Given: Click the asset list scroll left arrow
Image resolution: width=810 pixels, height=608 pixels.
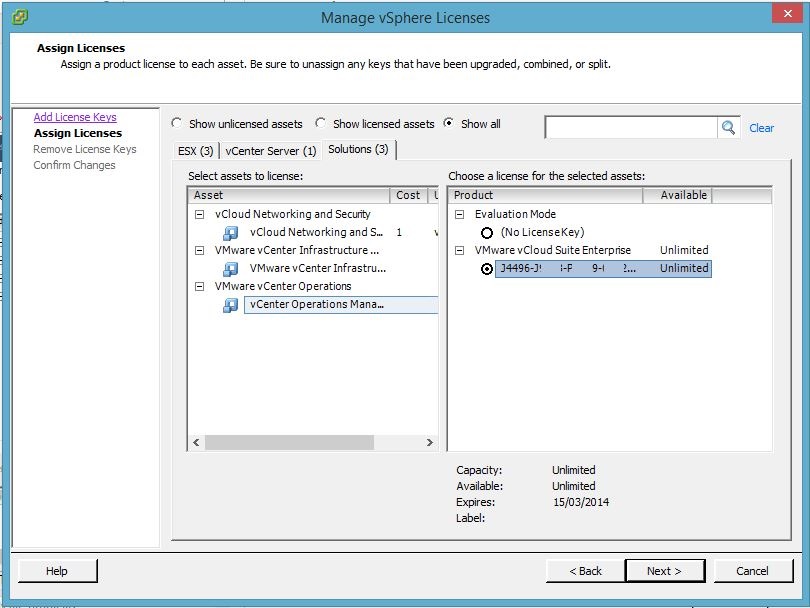Looking at the screenshot, I should pyautogui.click(x=196, y=442).
